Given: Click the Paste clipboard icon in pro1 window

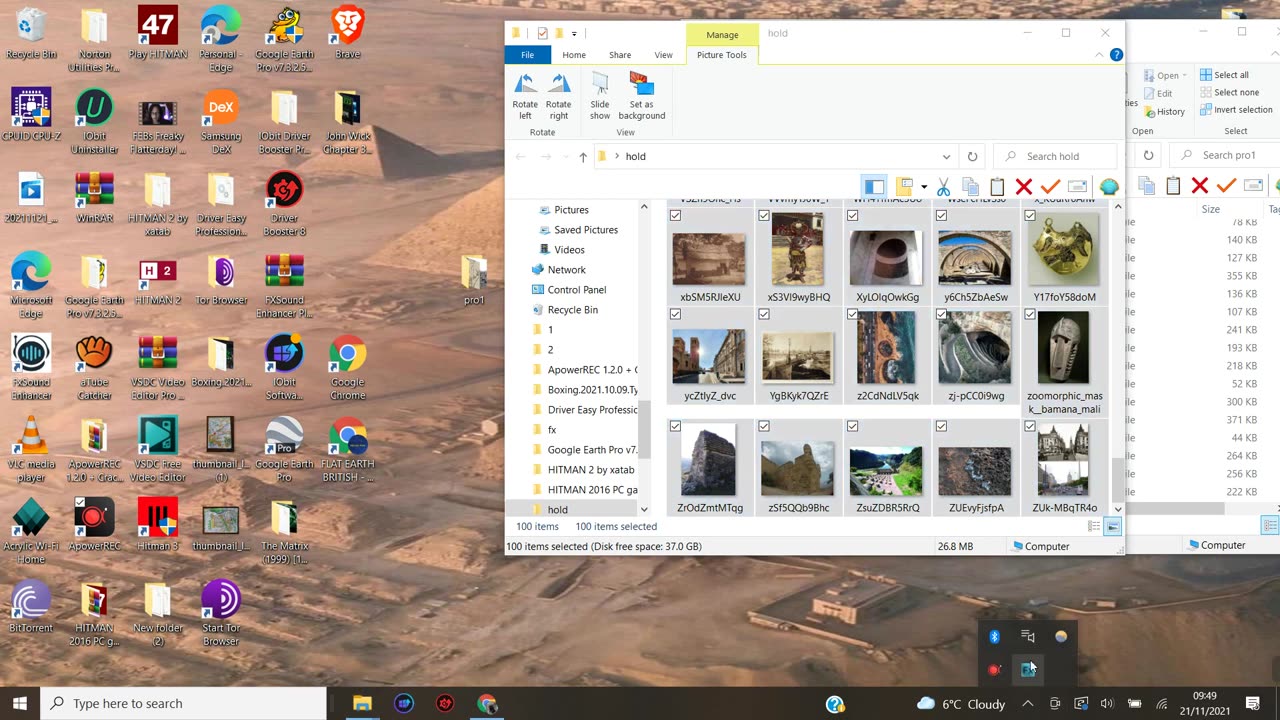Looking at the screenshot, I should click(x=1173, y=186).
